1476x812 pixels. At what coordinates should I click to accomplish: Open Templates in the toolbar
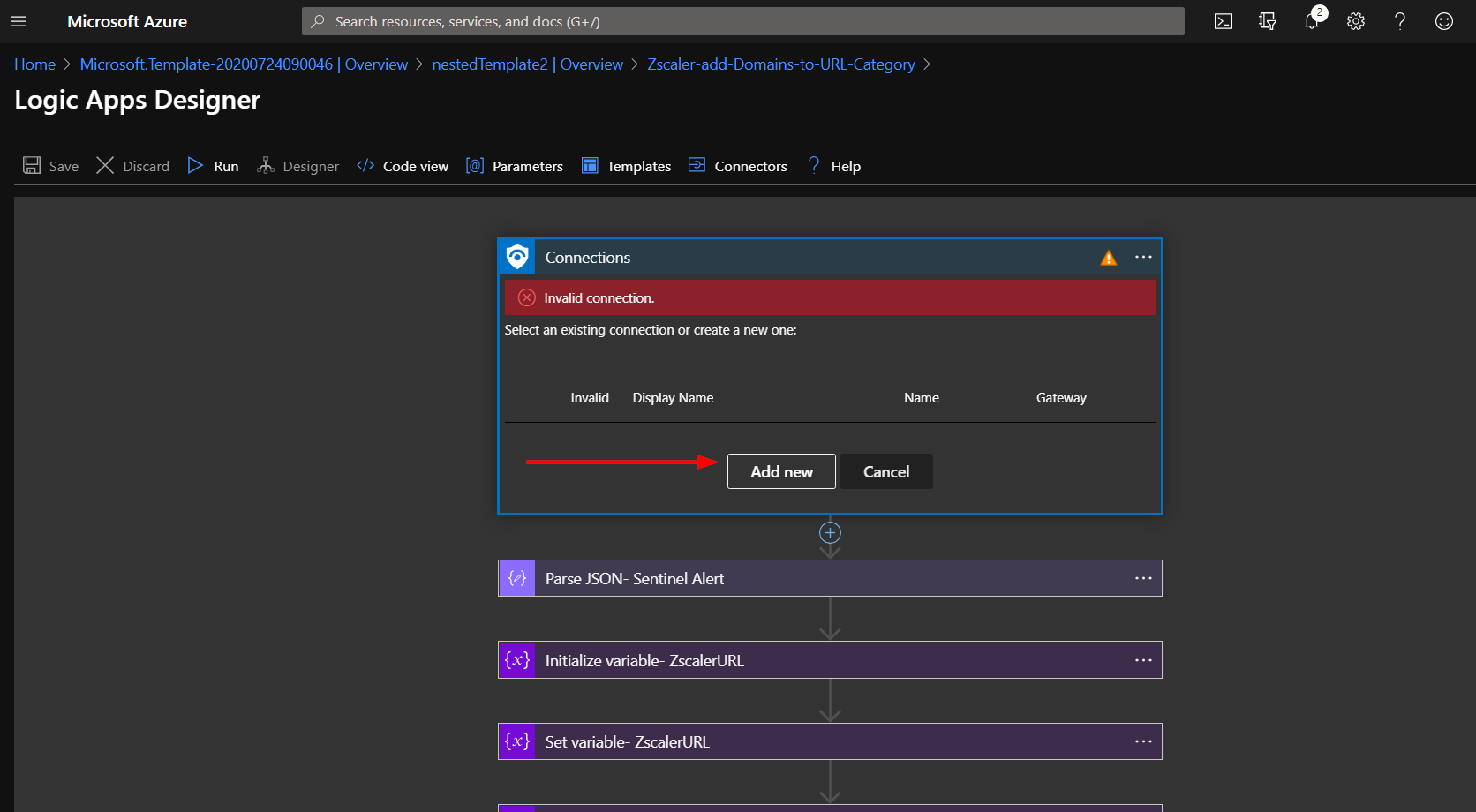(626, 166)
